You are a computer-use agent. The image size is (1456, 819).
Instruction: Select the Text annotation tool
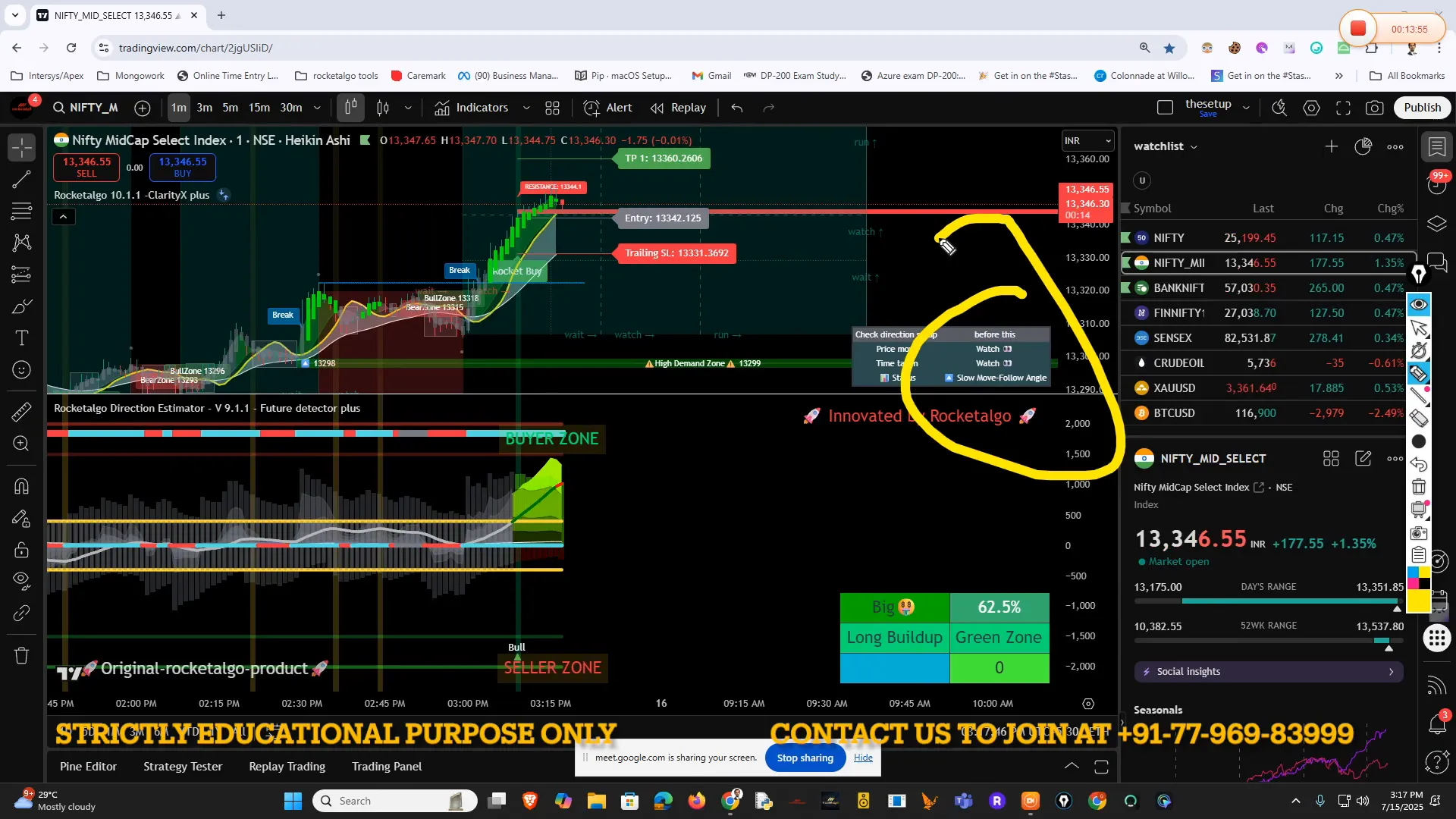point(22,338)
